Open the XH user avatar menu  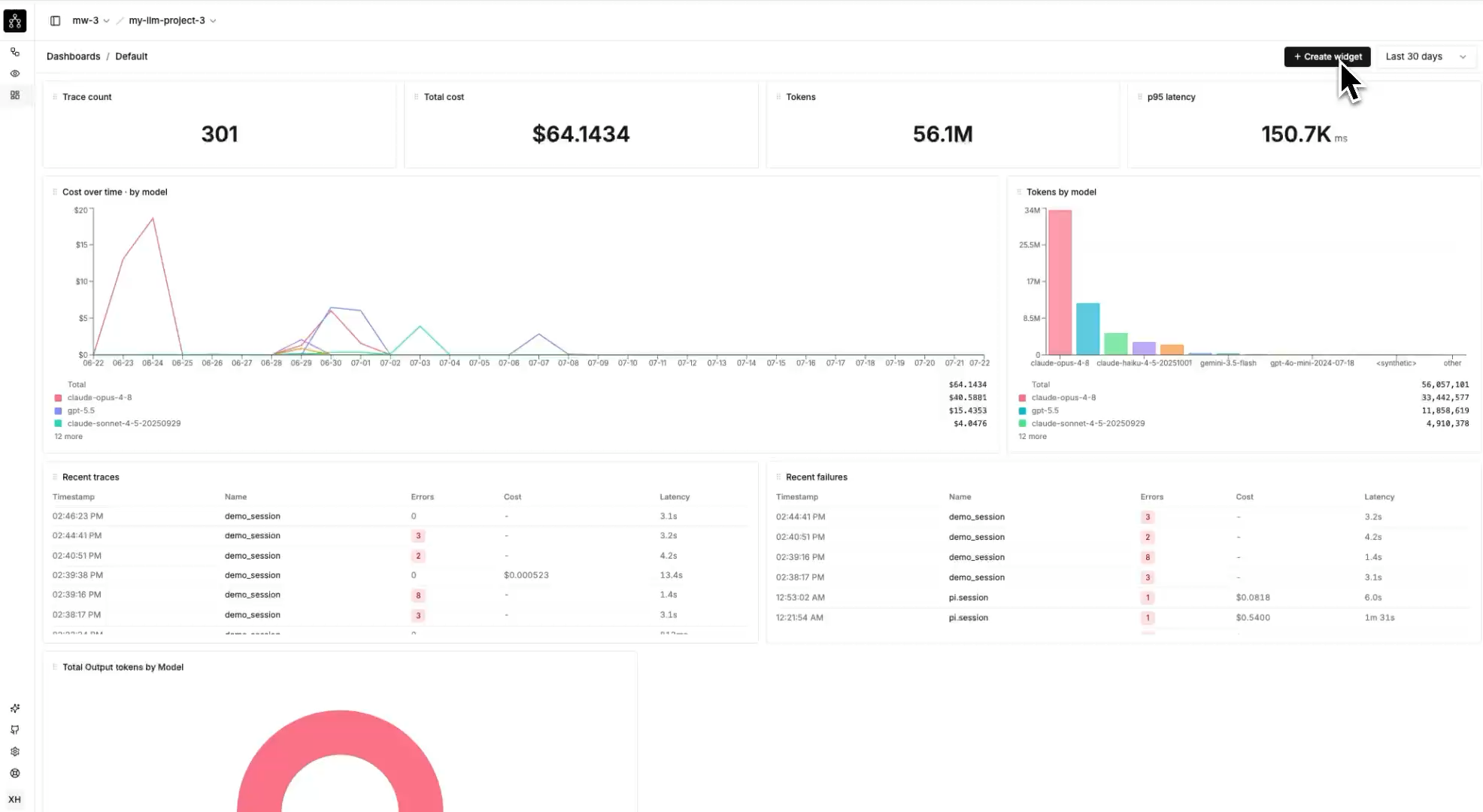pyautogui.click(x=15, y=799)
